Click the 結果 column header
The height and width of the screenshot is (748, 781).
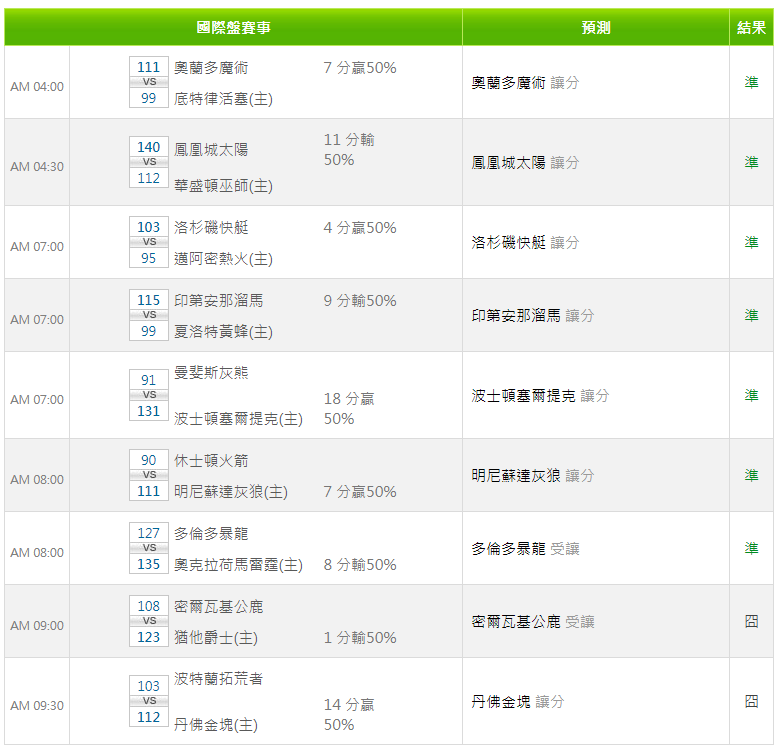751,27
